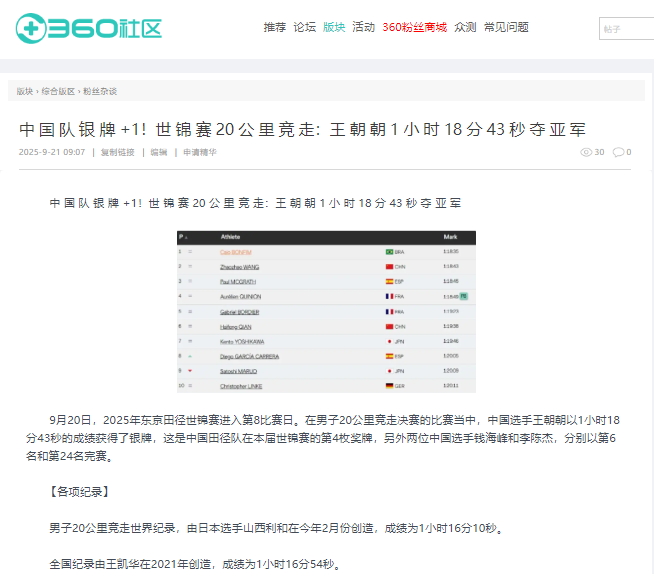The width and height of the screenshot is (654, 574).
Task: Click 申请精华 under the post title
Action: [199, 152]
